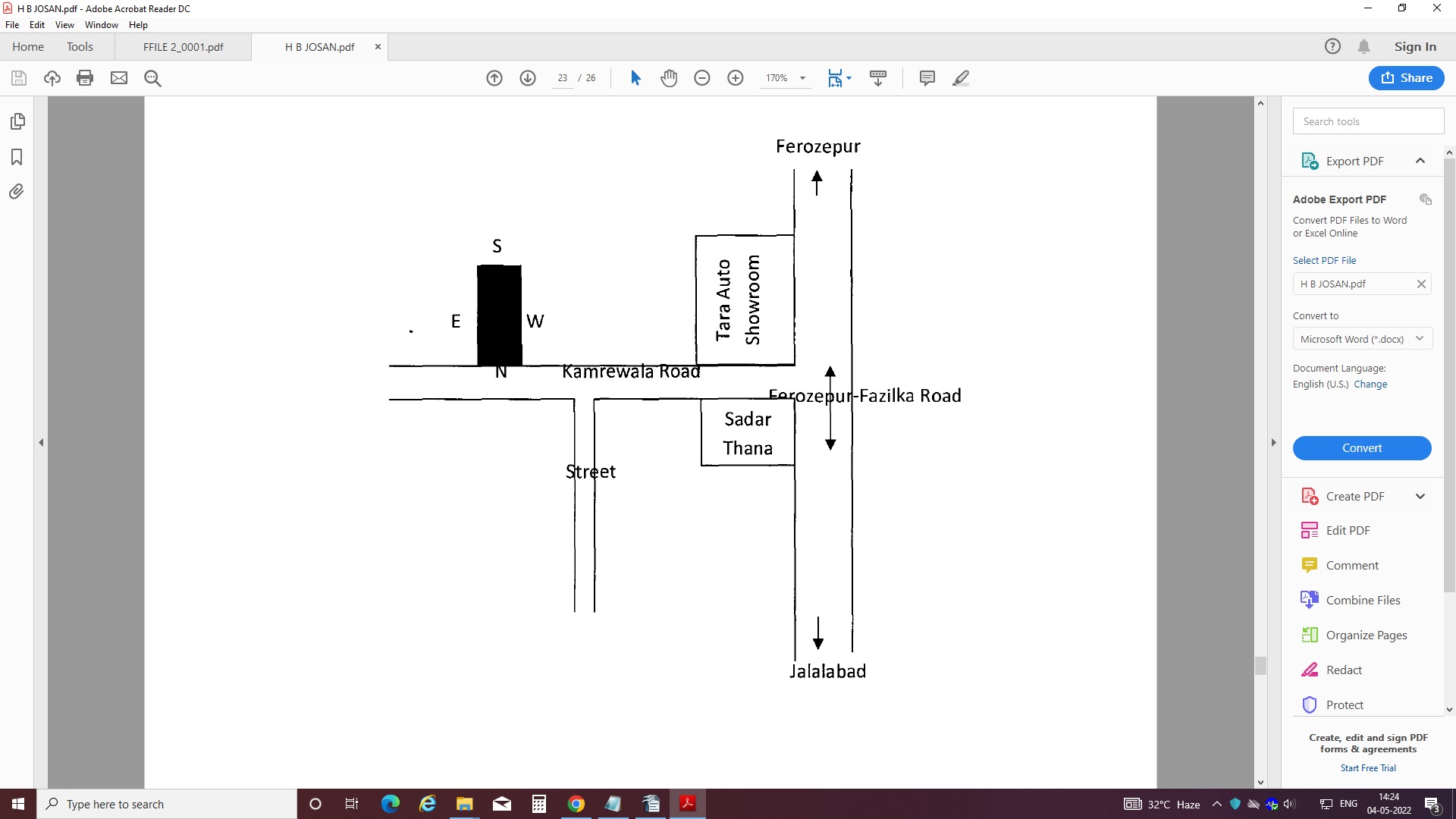The width and height of the screenshot is (1456, 819).
Task: Zoom in with plus icon
Action: coord(736,78)
